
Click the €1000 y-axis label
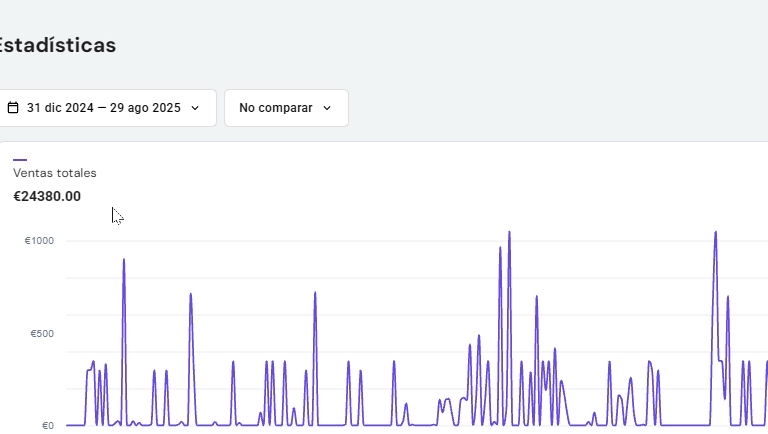(x=40, y=241)
